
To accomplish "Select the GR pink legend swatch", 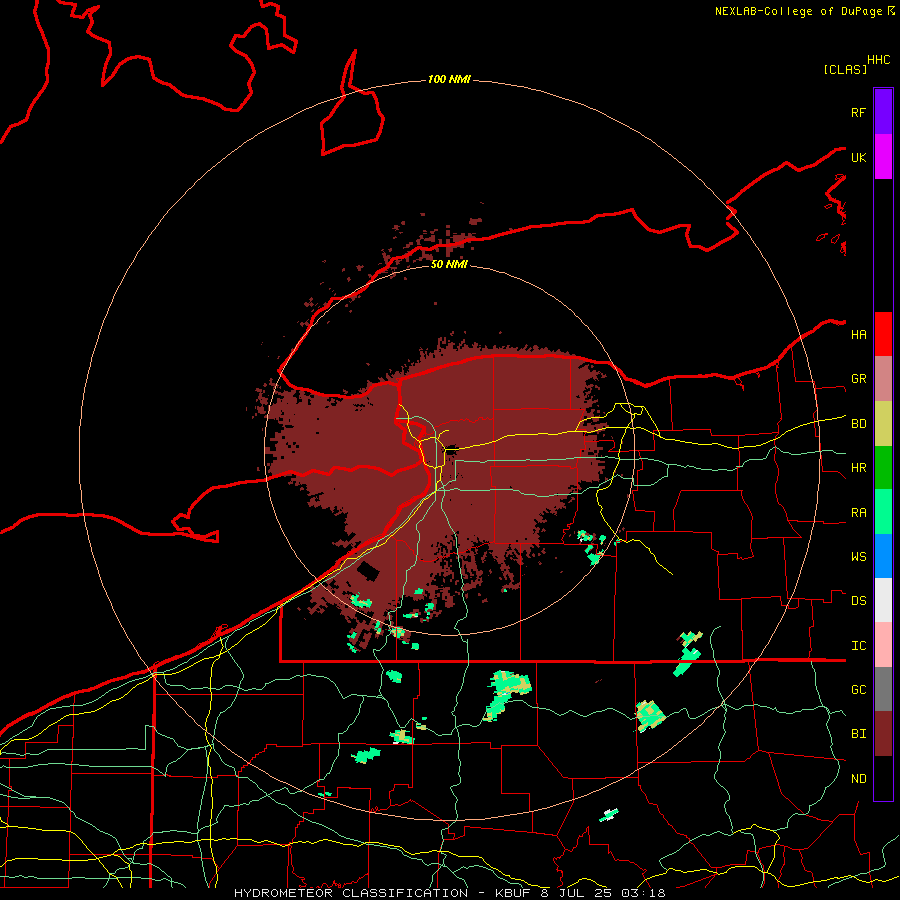I will (883, 379).
